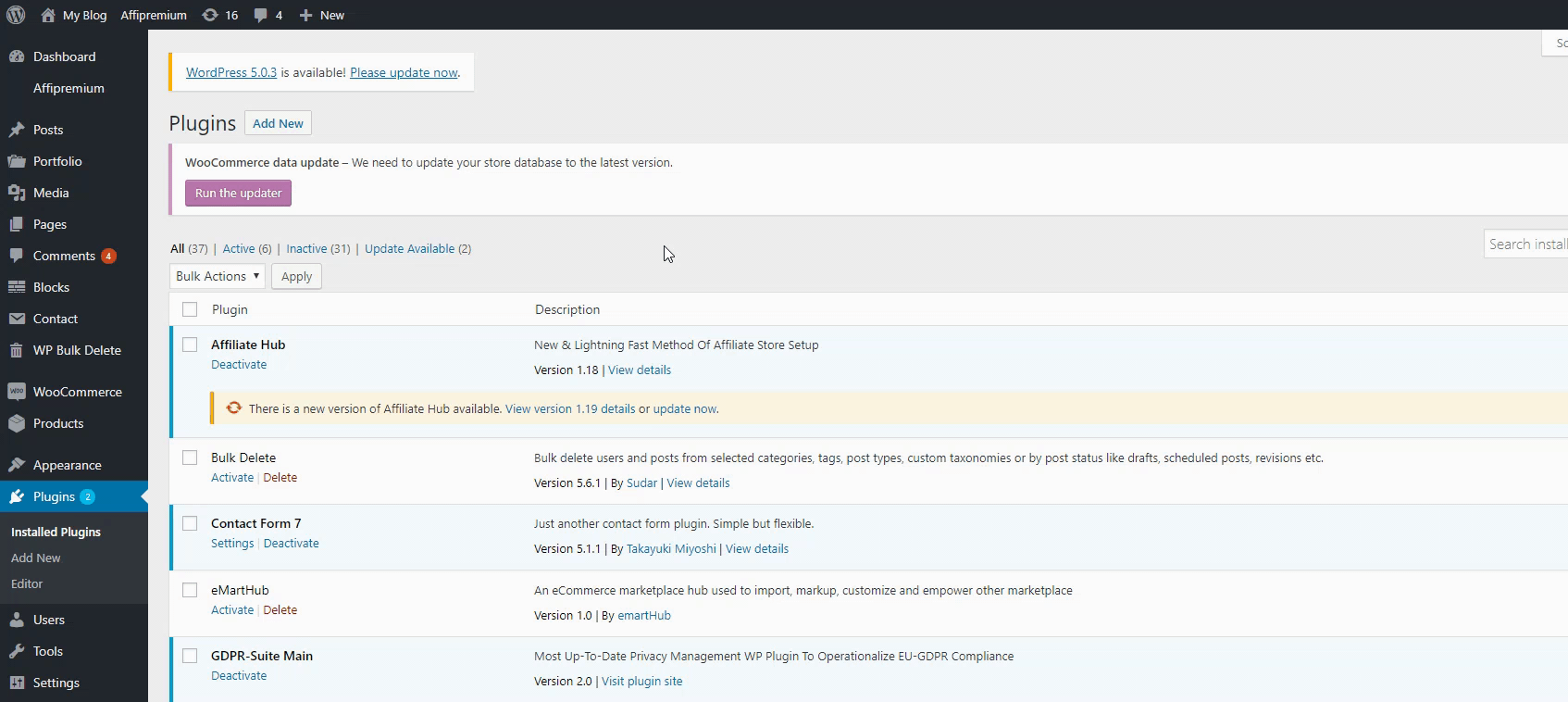Click the Media library icon
Viewport: 1568px width, 702px height.
click(17, 193)
